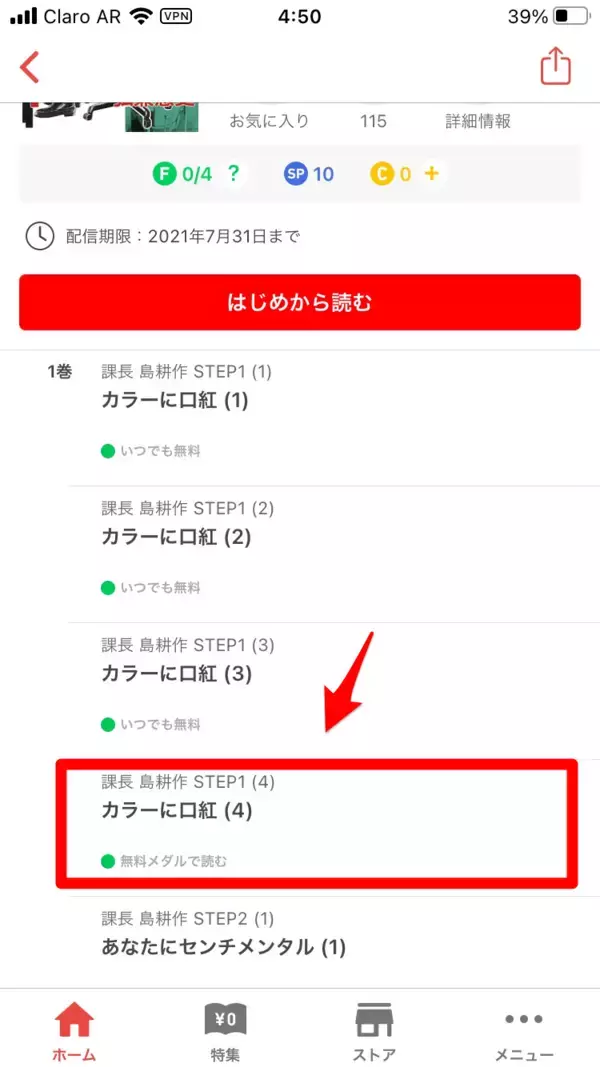Open chapter あなたにセンチメンタル (1)
This screenshot has width=600, height=1067.
(223, 946)
